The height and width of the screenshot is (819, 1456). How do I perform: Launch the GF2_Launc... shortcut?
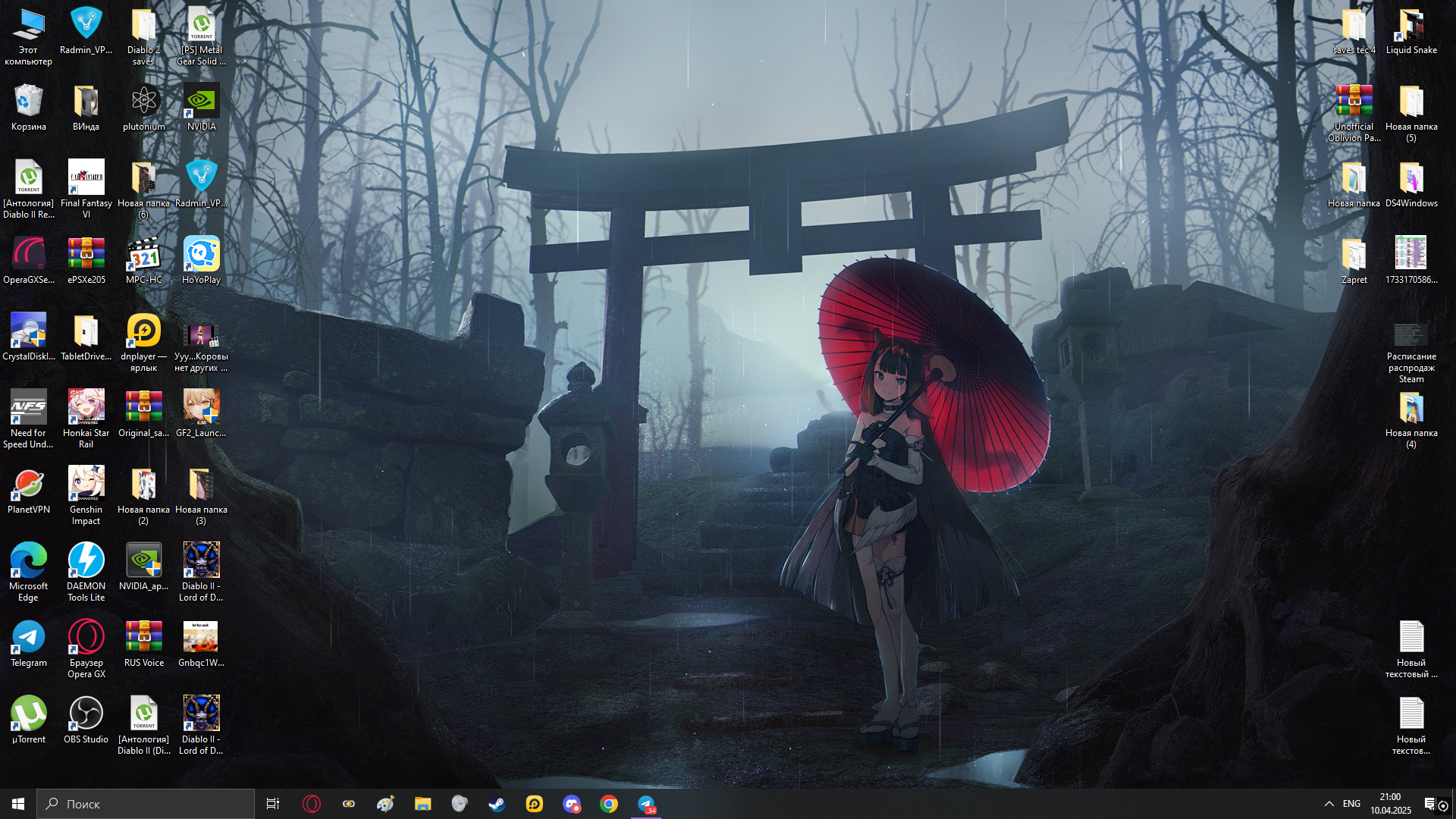point(202,414)
